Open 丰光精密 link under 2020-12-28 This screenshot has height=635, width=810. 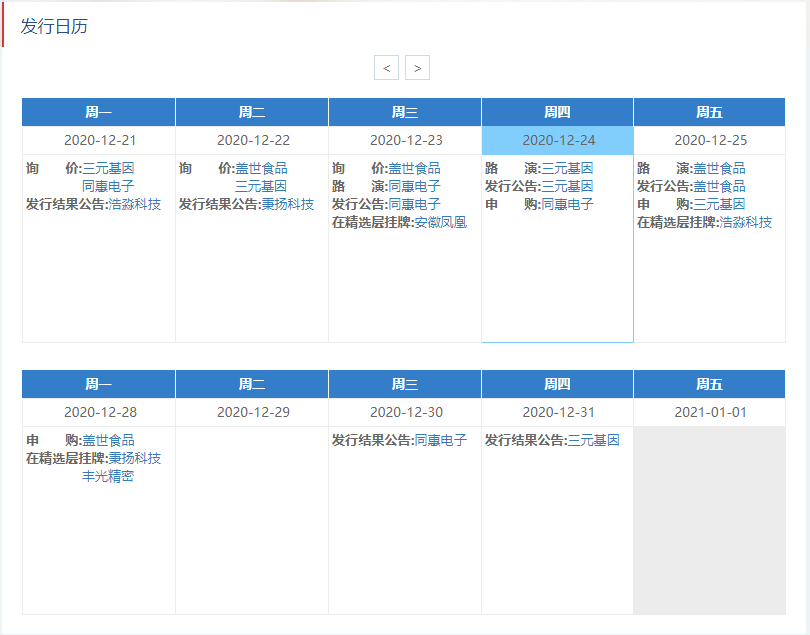[108, 476]
